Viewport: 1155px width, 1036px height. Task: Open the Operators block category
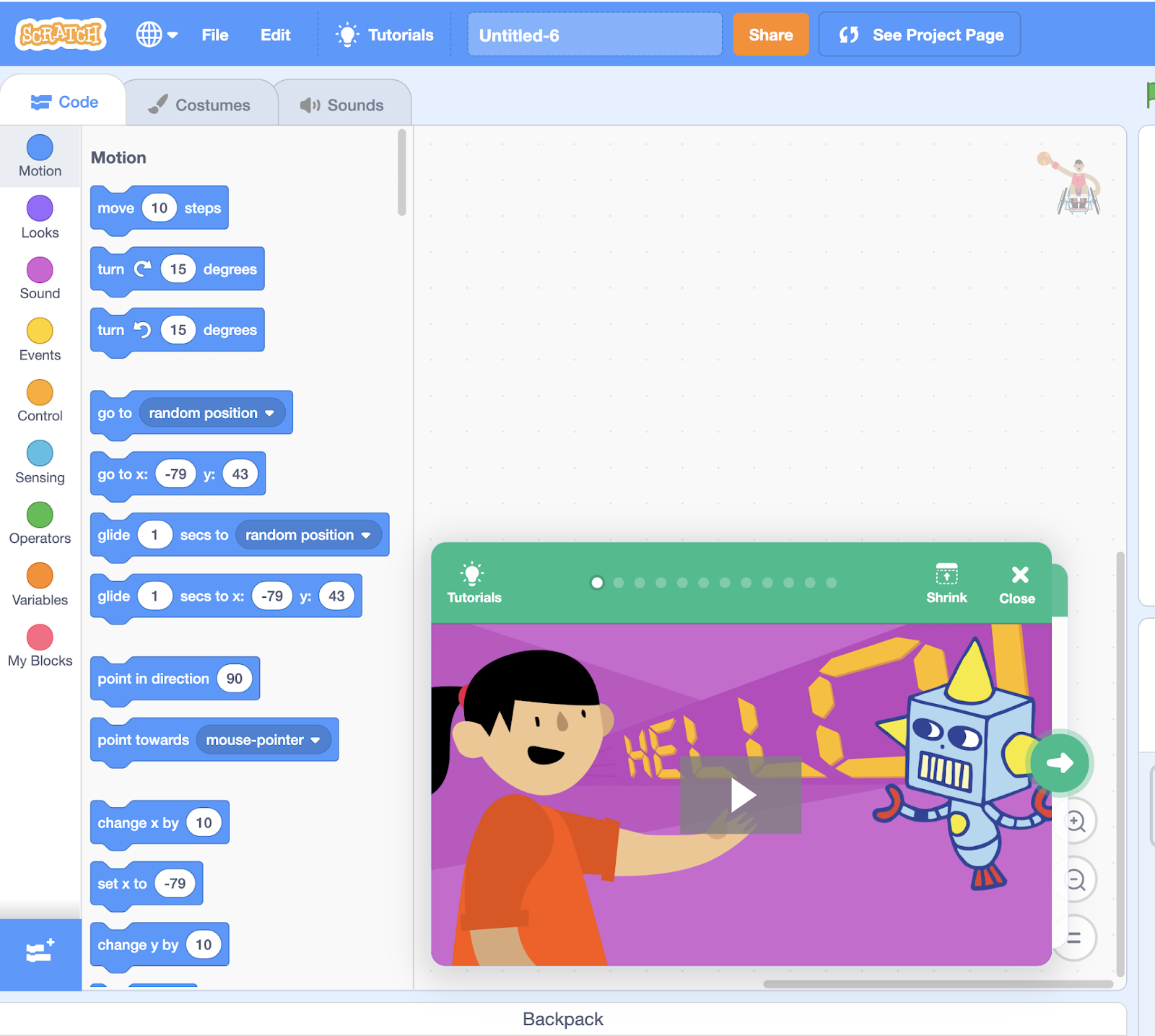coord(40,523)
